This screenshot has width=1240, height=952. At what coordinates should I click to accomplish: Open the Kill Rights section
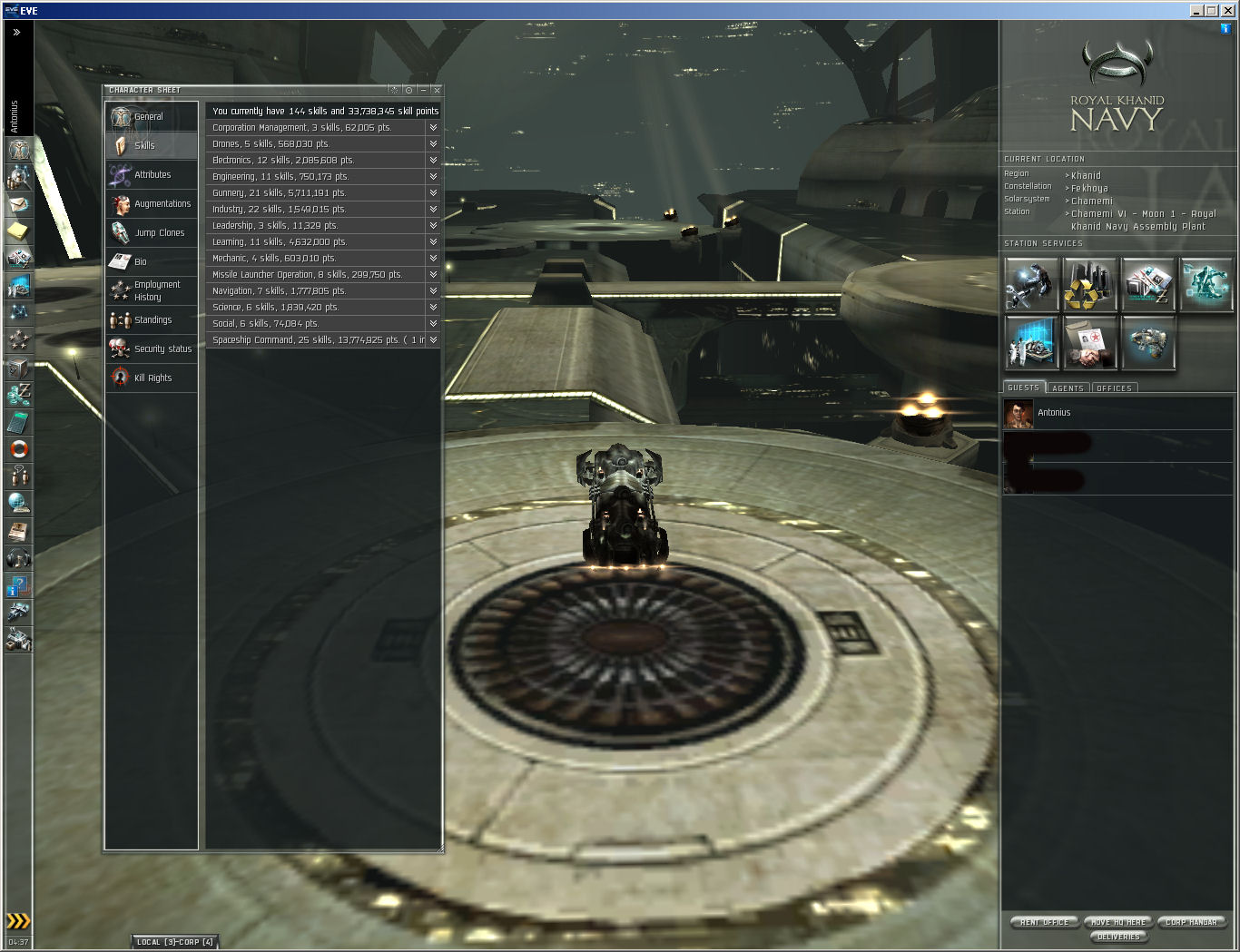[152, 378]
